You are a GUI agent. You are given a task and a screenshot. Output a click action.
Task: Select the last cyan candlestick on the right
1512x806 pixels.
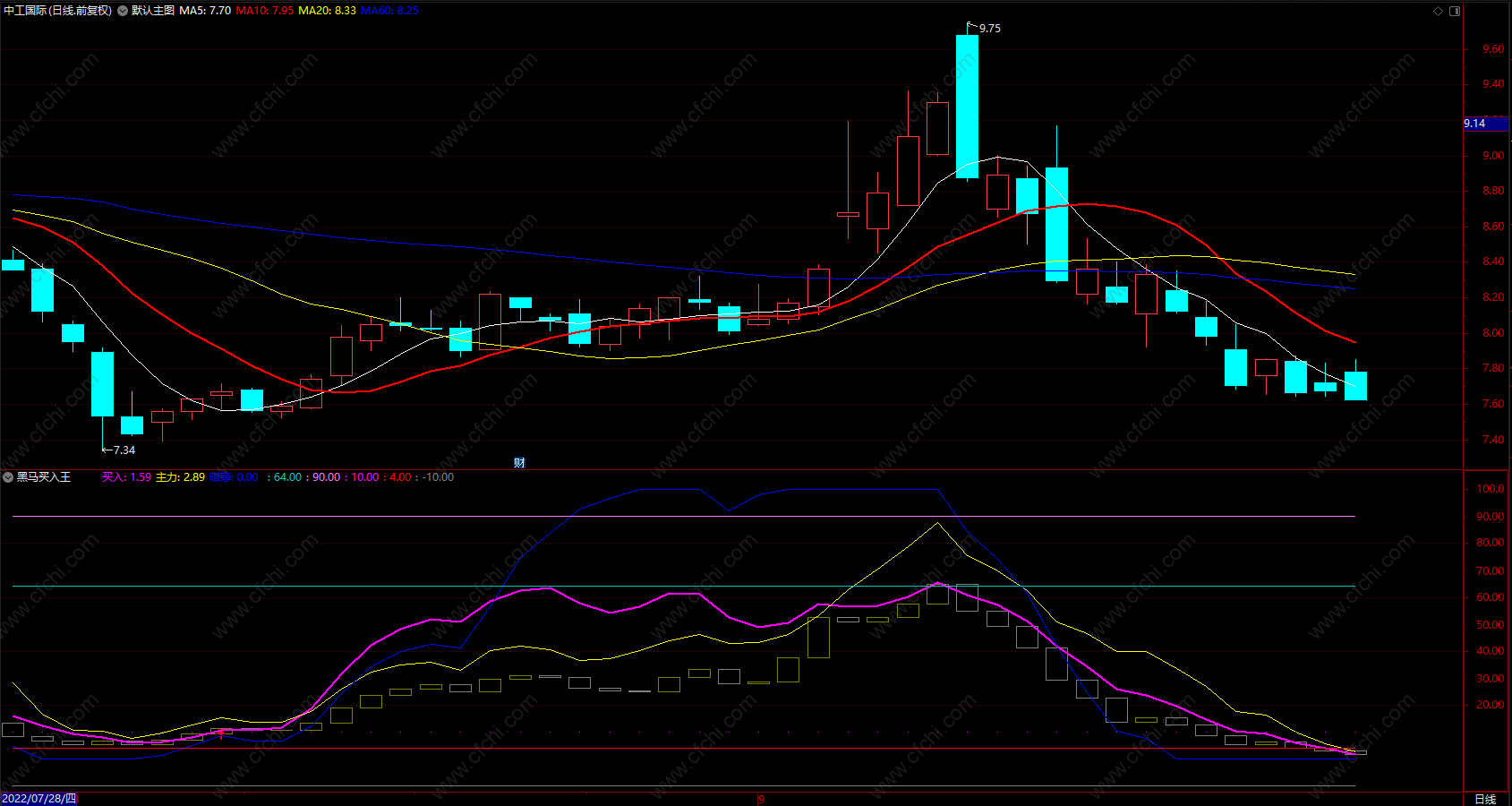click(1355, 386)
